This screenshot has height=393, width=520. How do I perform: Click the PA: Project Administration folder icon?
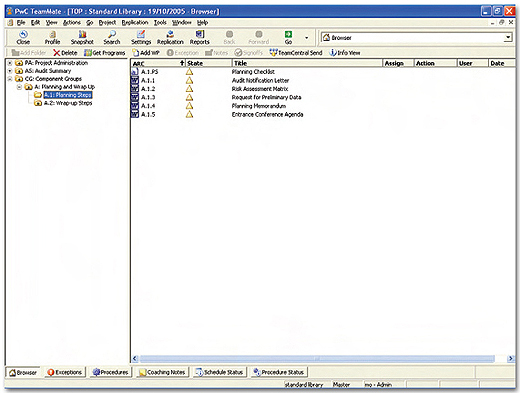(x=19, y=63)
